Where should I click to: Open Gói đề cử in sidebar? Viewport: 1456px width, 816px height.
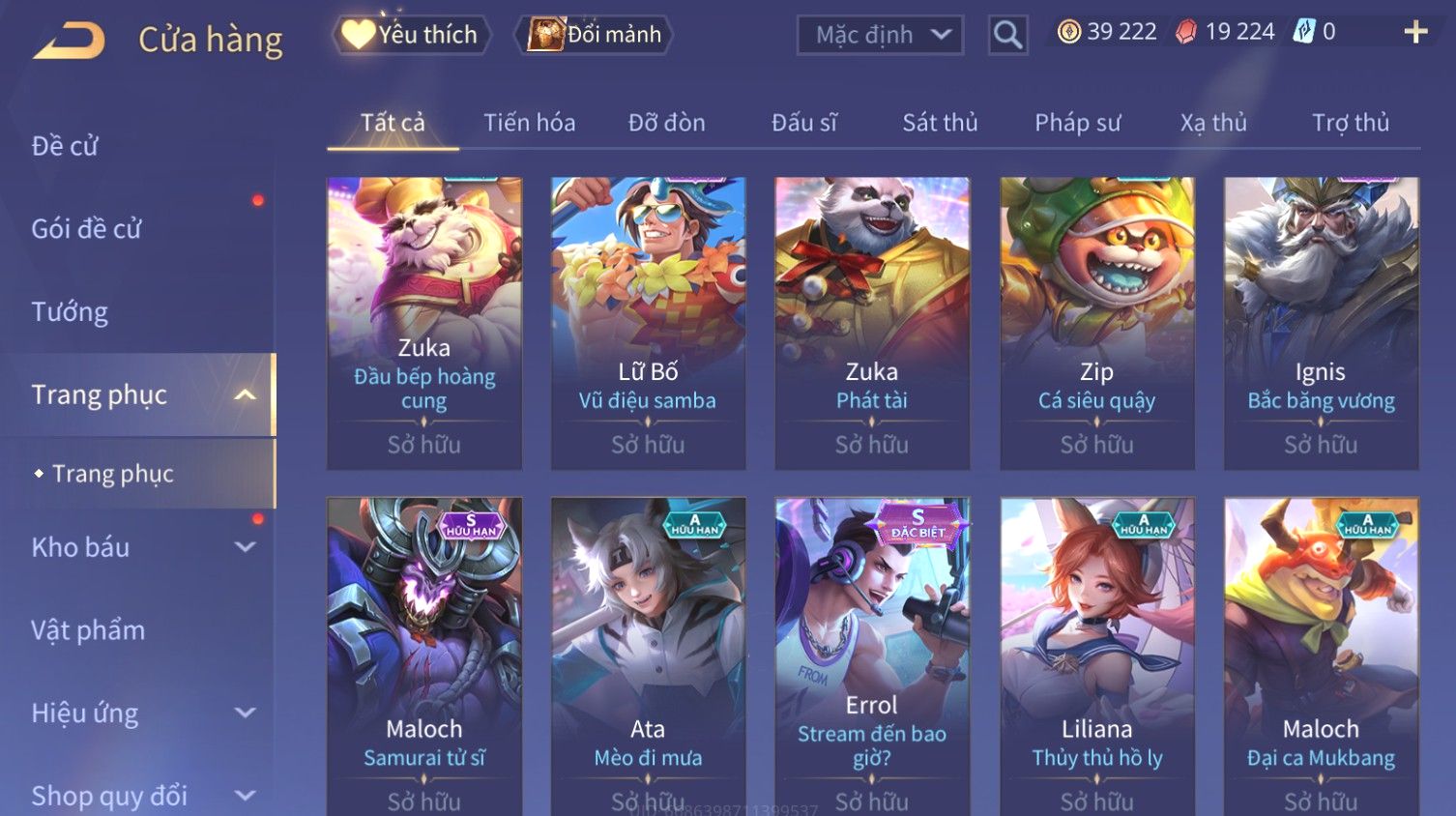(x=86, y=229)
